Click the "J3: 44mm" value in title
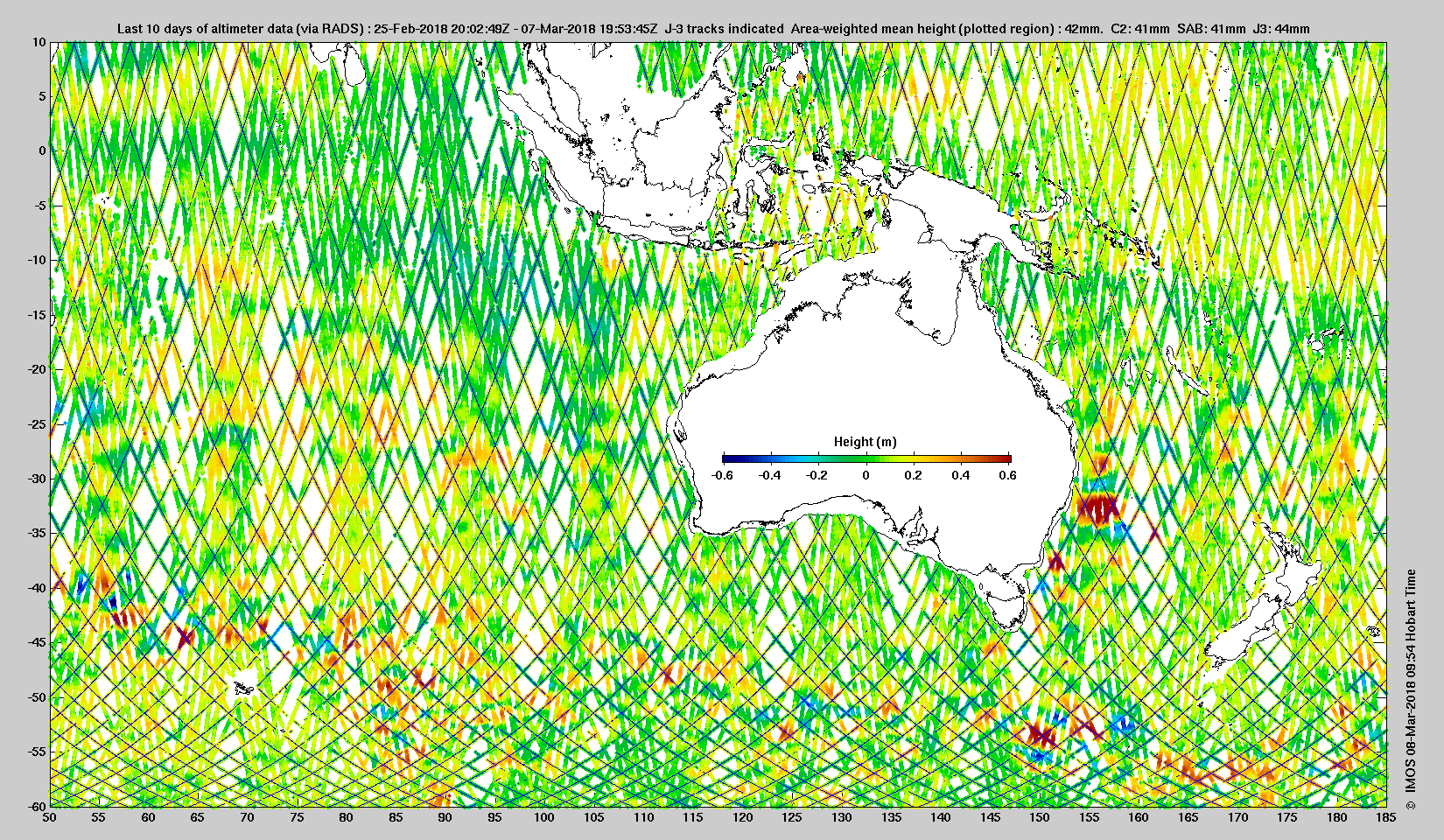Viewport: 1444px width, 840px height. coord(1282,29)
